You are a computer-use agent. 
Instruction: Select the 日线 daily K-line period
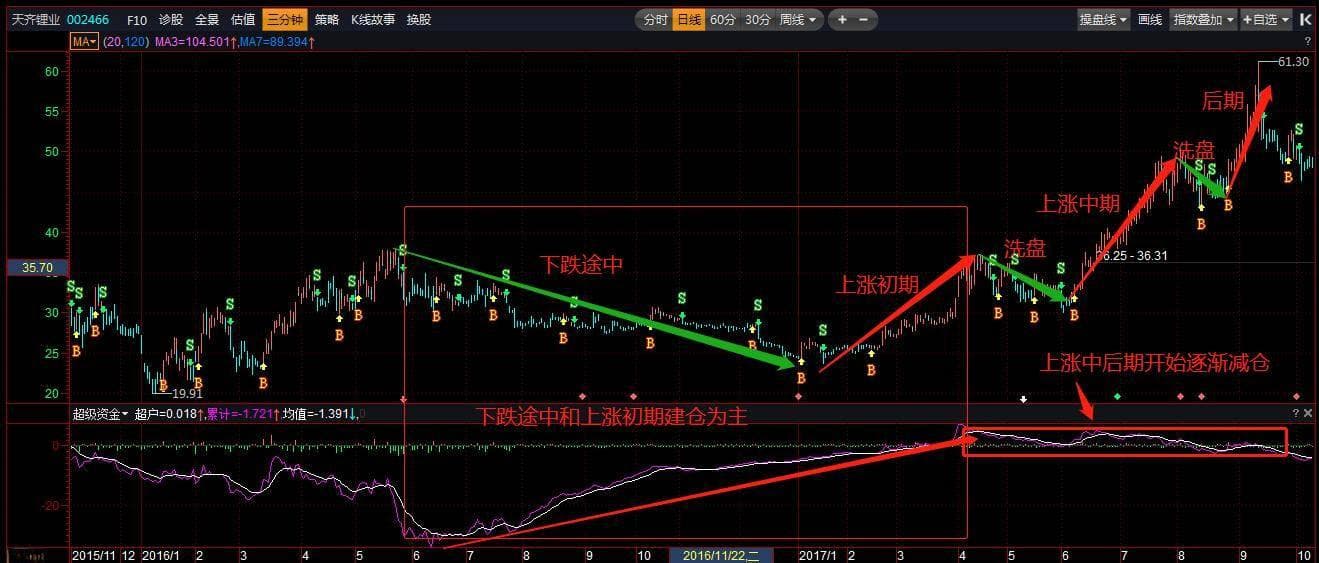click(688, 19)
